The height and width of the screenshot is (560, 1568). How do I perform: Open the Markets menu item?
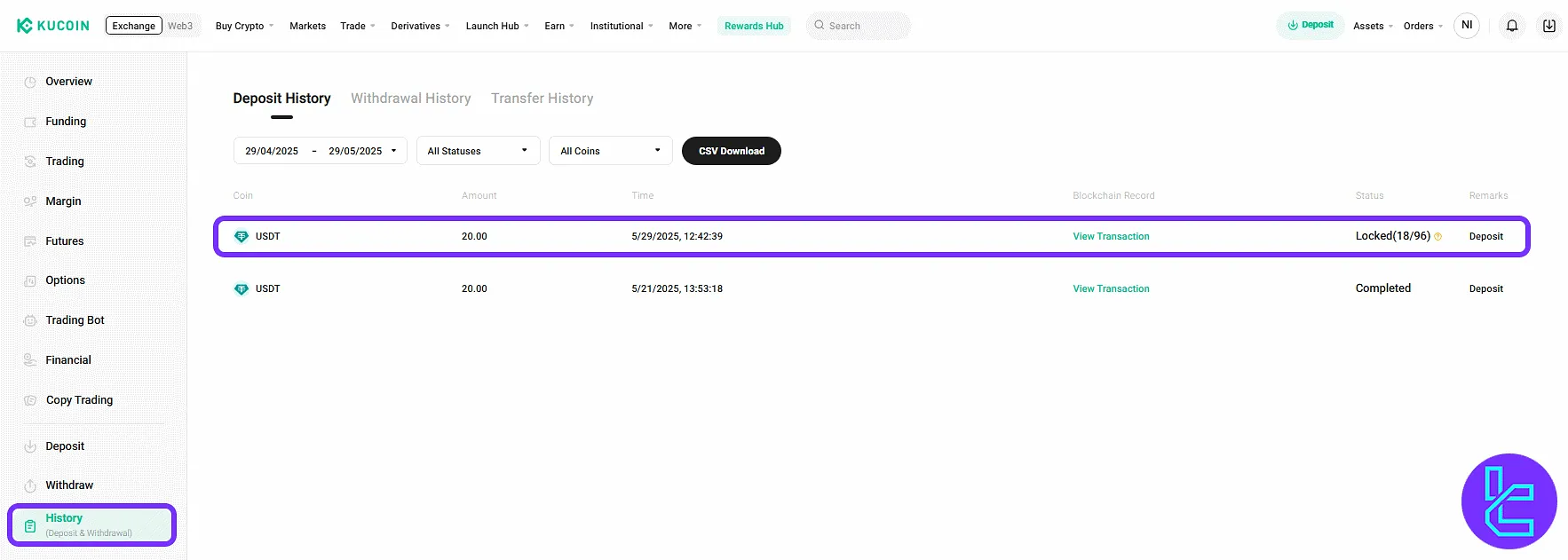coord(307,26)
